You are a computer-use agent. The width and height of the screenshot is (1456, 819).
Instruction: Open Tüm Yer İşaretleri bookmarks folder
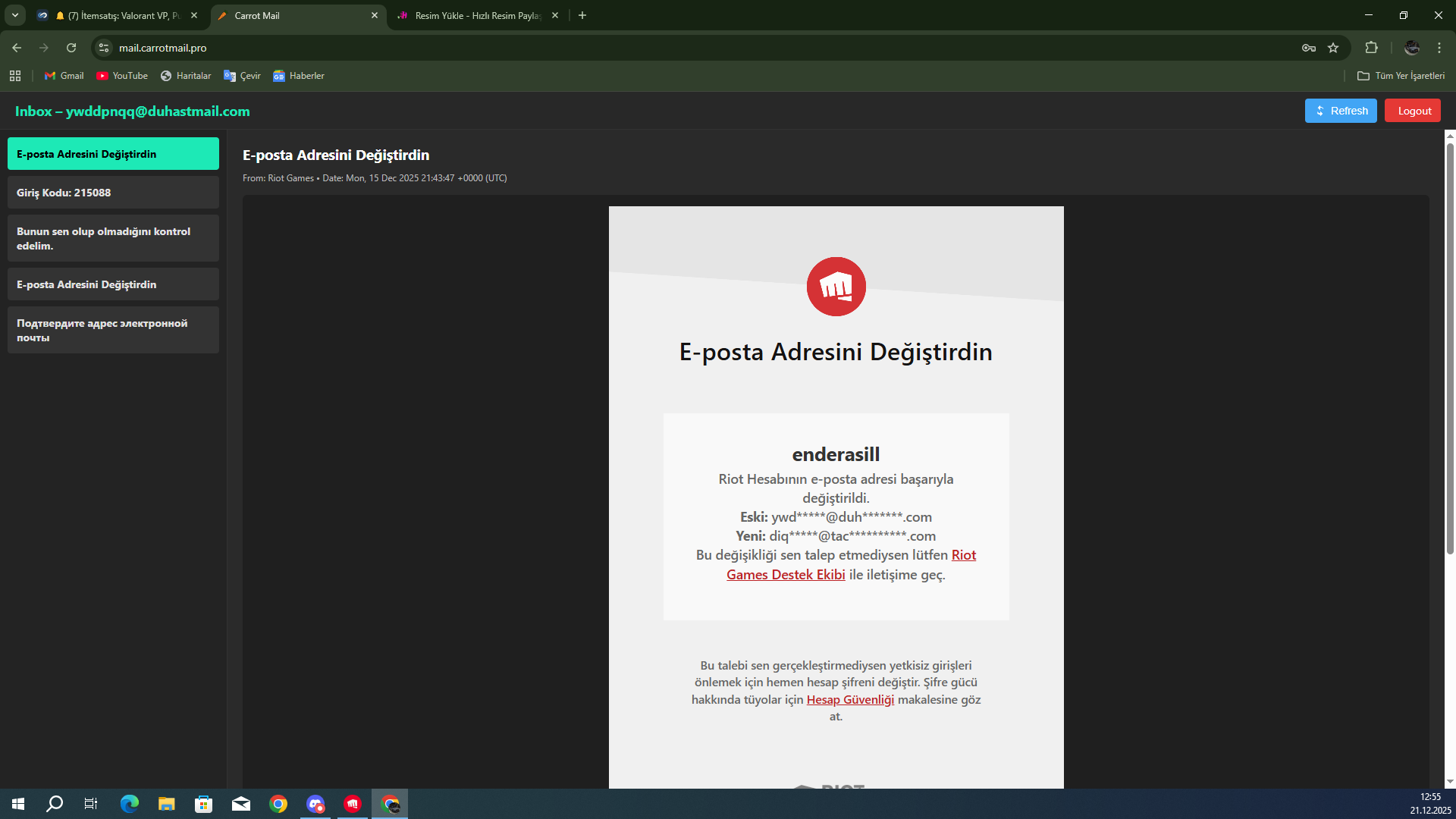click(x=1401, y=76)
